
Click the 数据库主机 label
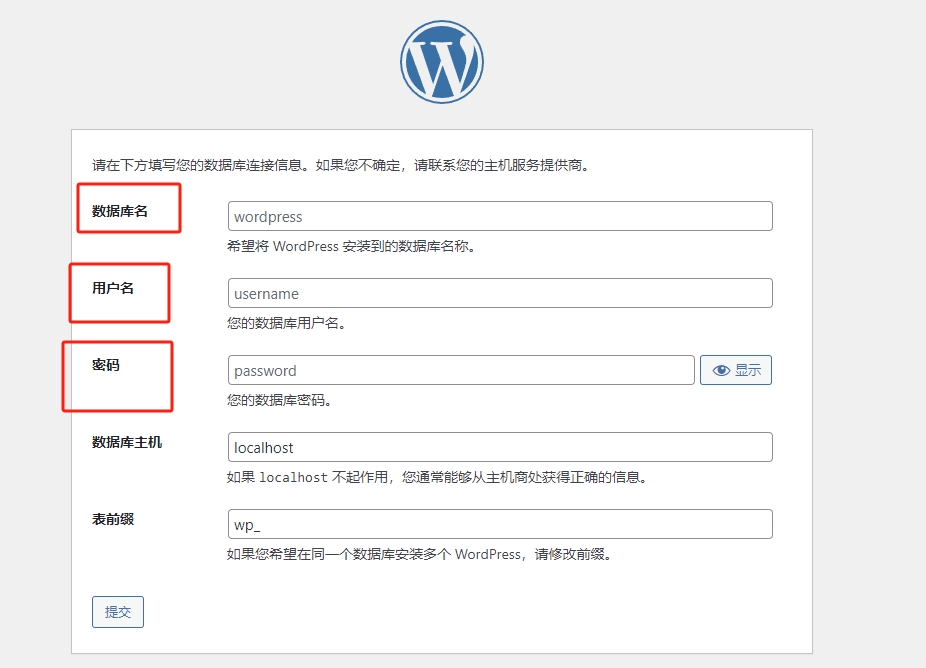(x=126, y=442)
